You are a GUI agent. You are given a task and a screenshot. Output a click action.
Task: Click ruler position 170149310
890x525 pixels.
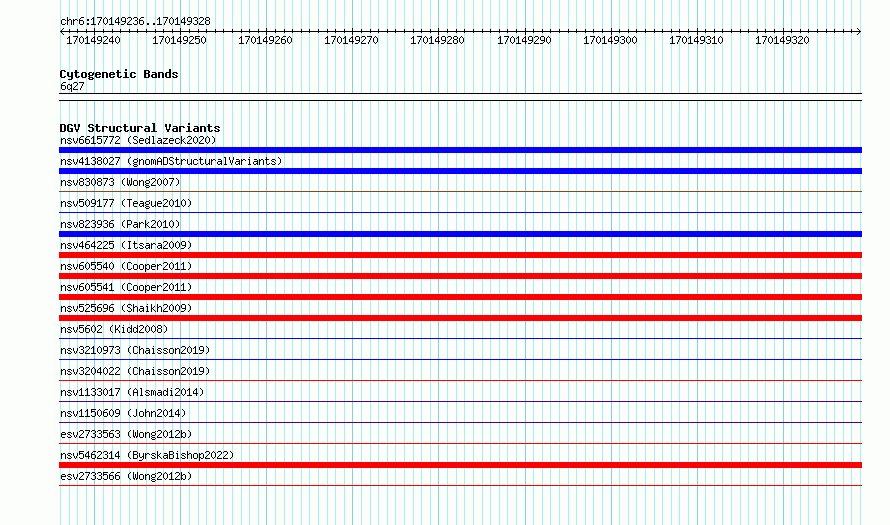tap(696, 40)
